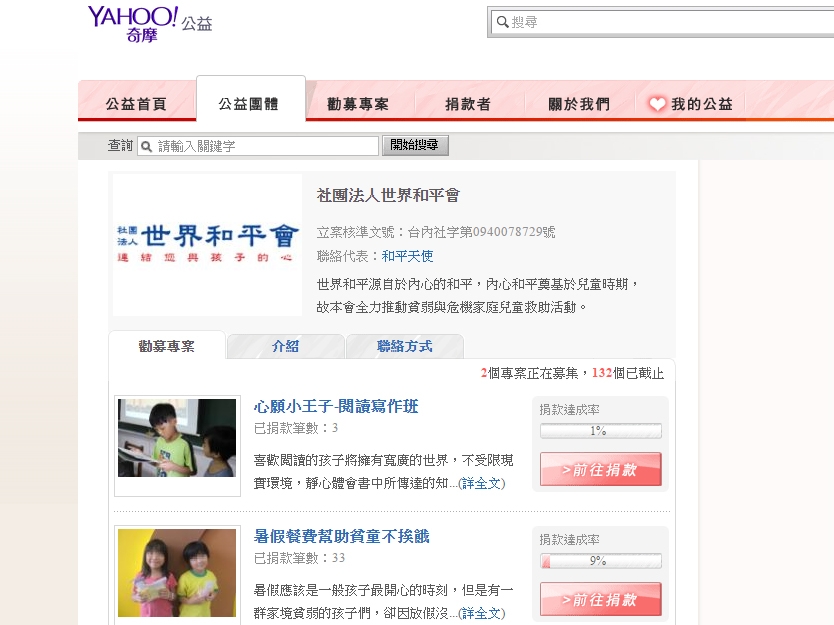Click the 2個專案正在募集 status text
The image size is (834, 625).
530,373
